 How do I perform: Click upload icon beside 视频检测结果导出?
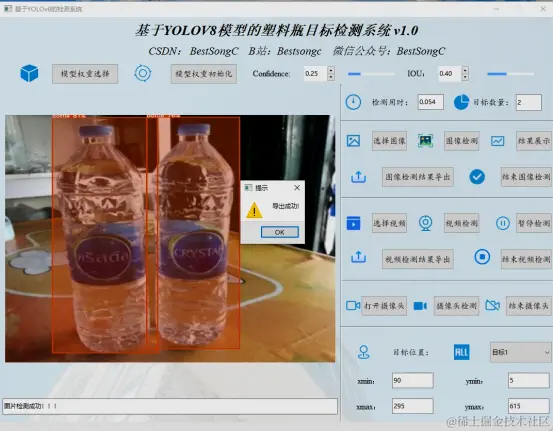click(358, 257)
